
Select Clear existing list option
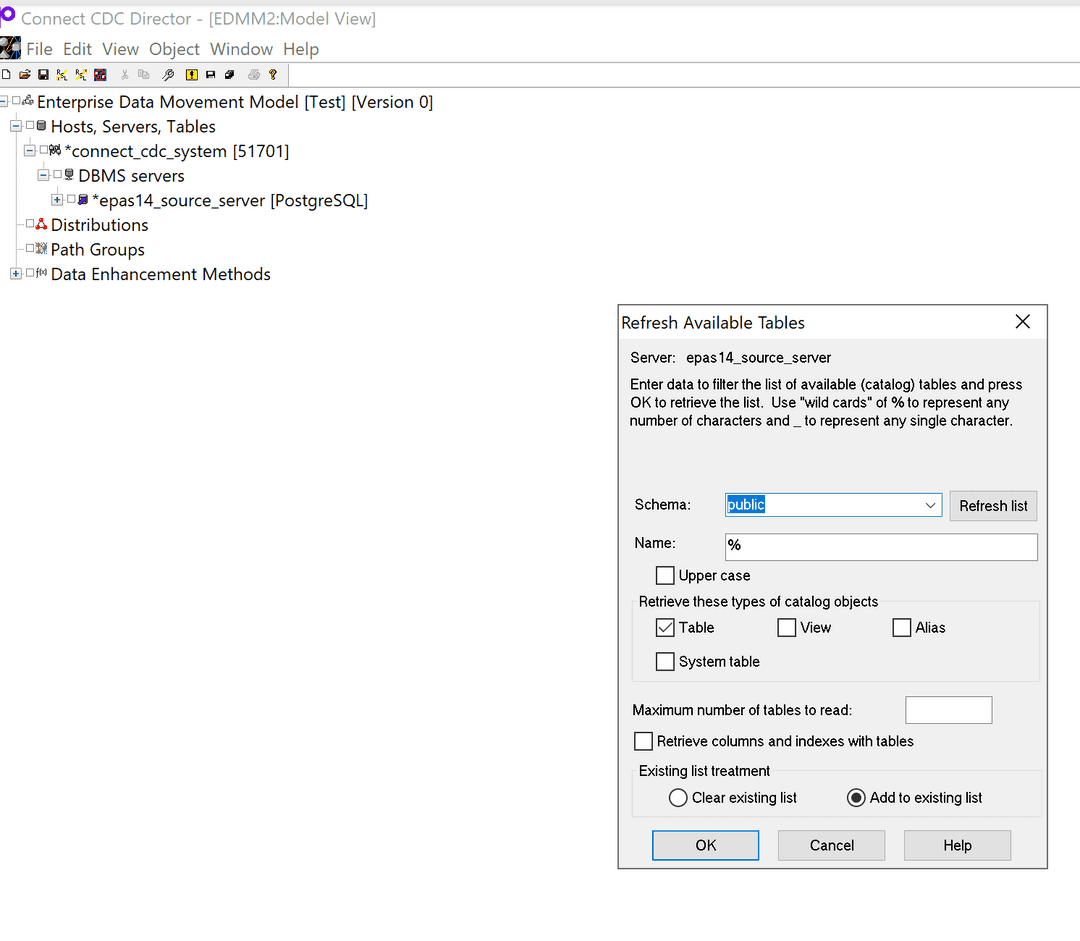(678, 797)
